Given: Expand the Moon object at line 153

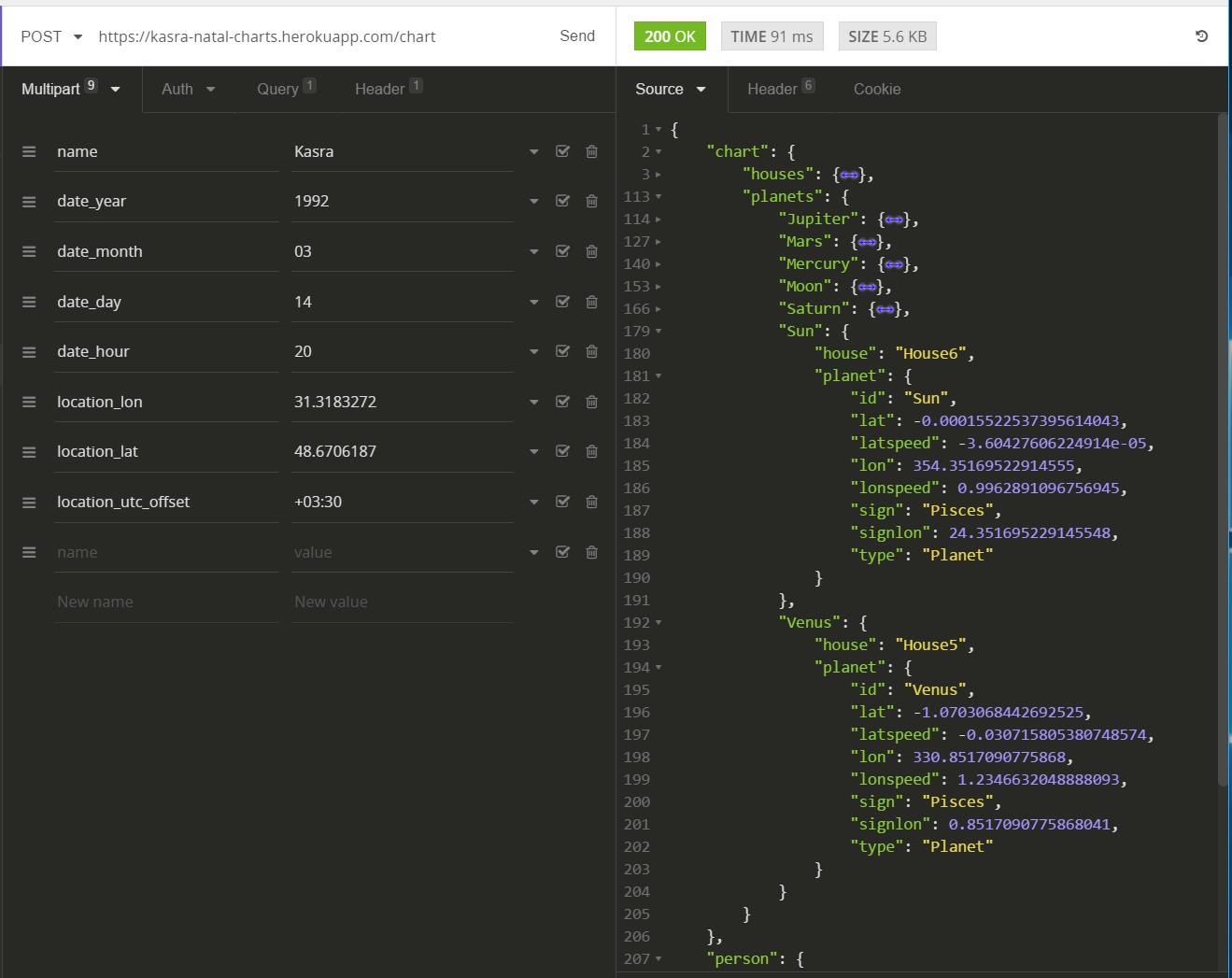Looking at the screenshot, I should [658, 286].
